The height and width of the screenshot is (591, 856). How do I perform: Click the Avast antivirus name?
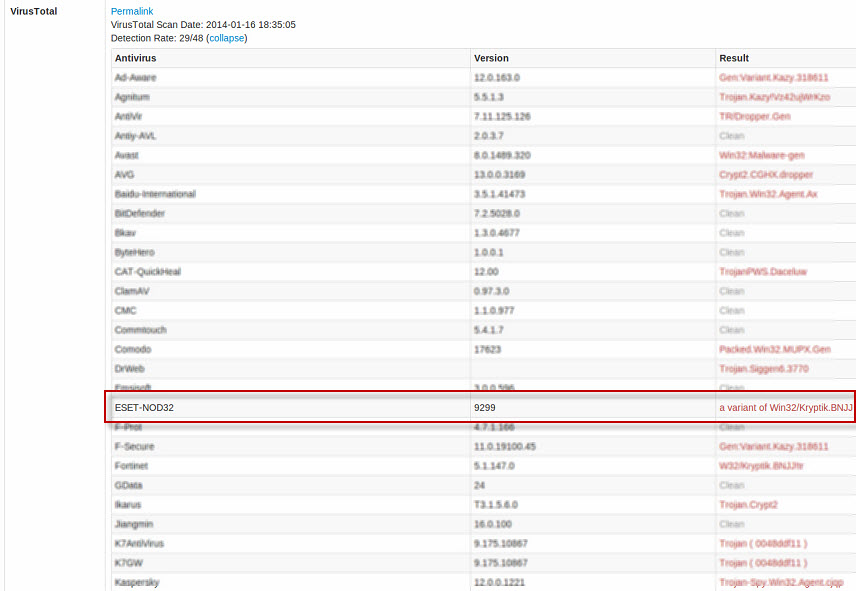click(127, 156)
